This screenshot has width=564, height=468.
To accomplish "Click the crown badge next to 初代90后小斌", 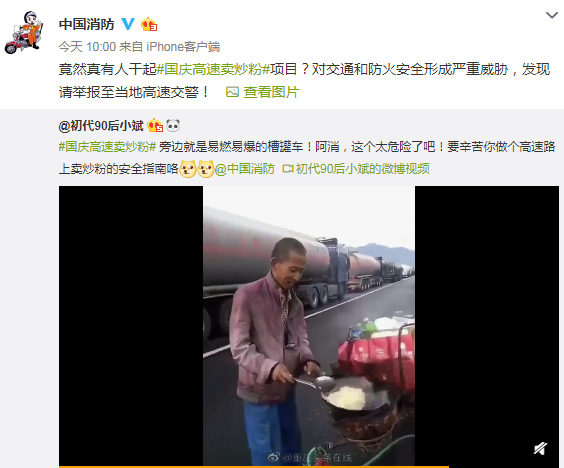I will [155, 126].
